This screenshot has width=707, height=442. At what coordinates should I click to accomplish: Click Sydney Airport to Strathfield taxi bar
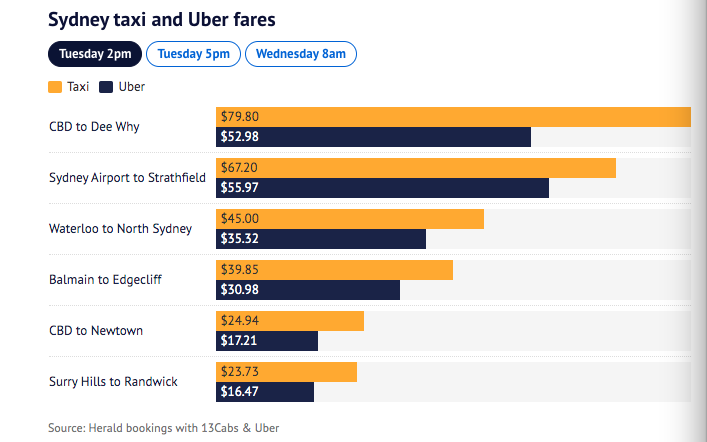click(416, 167)
